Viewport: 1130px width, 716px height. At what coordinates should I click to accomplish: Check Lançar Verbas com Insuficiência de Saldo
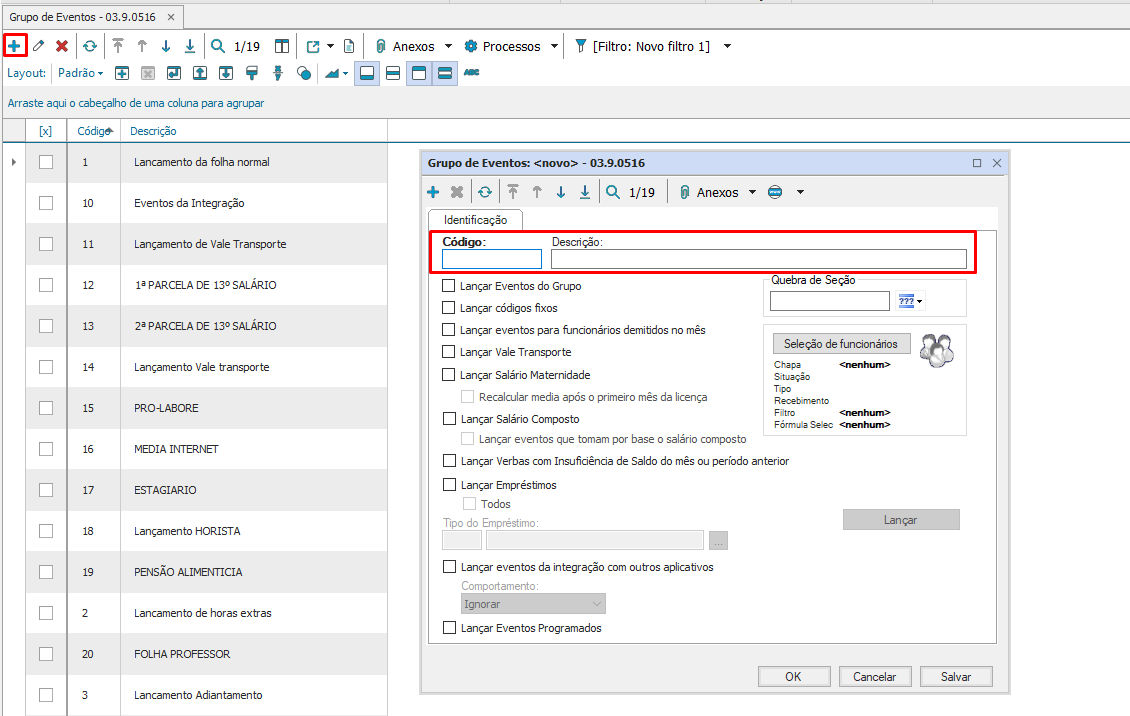click(x=450, y=461)
